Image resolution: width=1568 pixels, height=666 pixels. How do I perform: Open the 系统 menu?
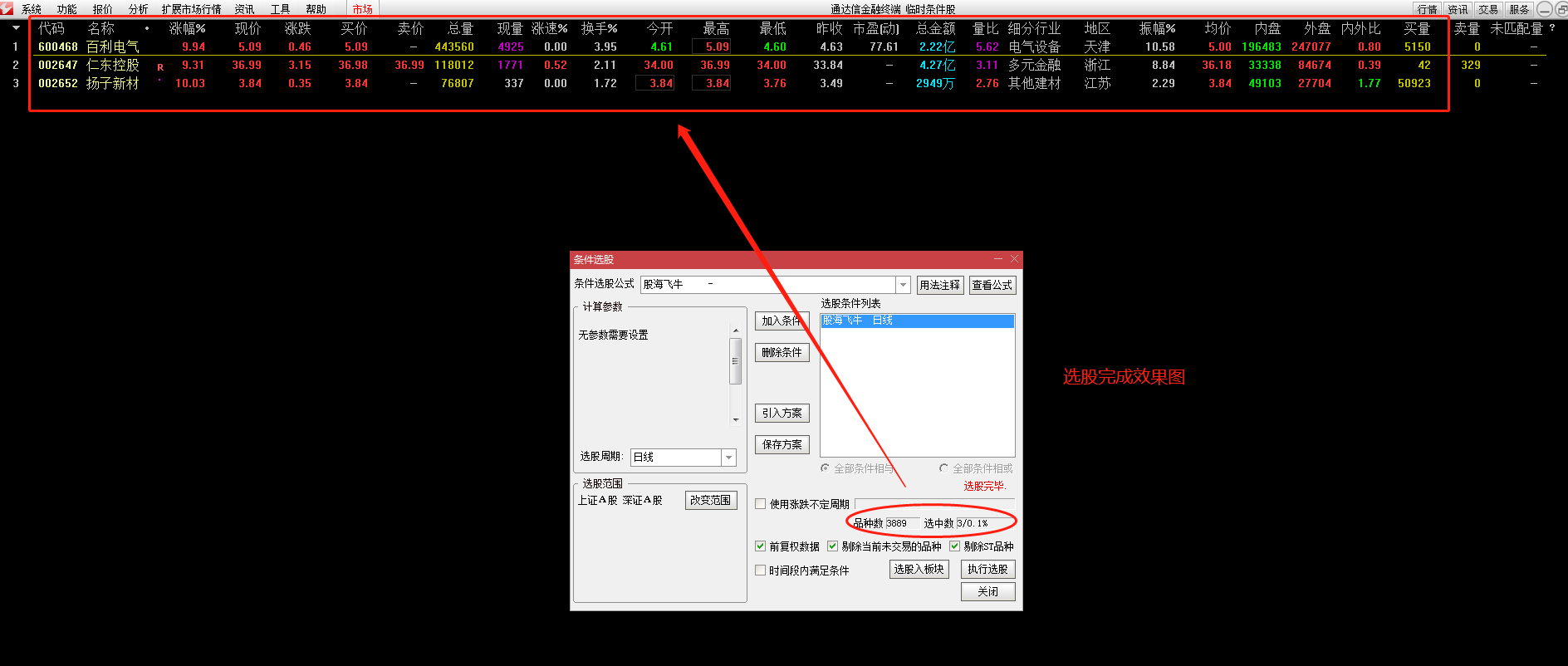[32, 9]
